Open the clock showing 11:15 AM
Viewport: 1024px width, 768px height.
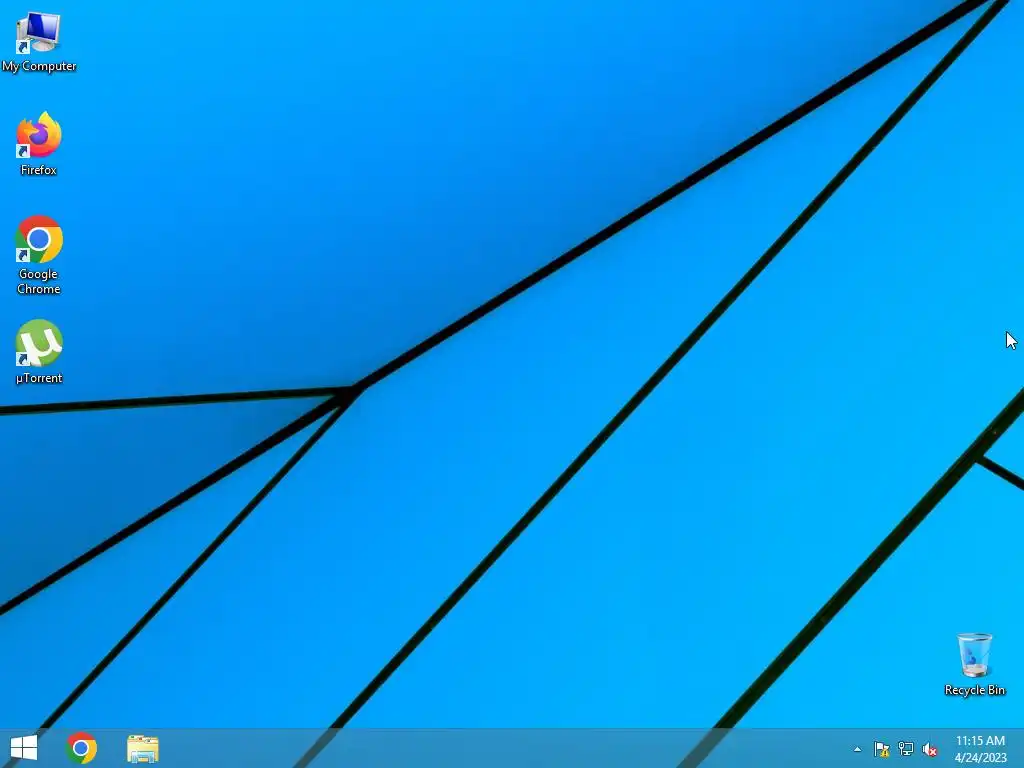980,749
